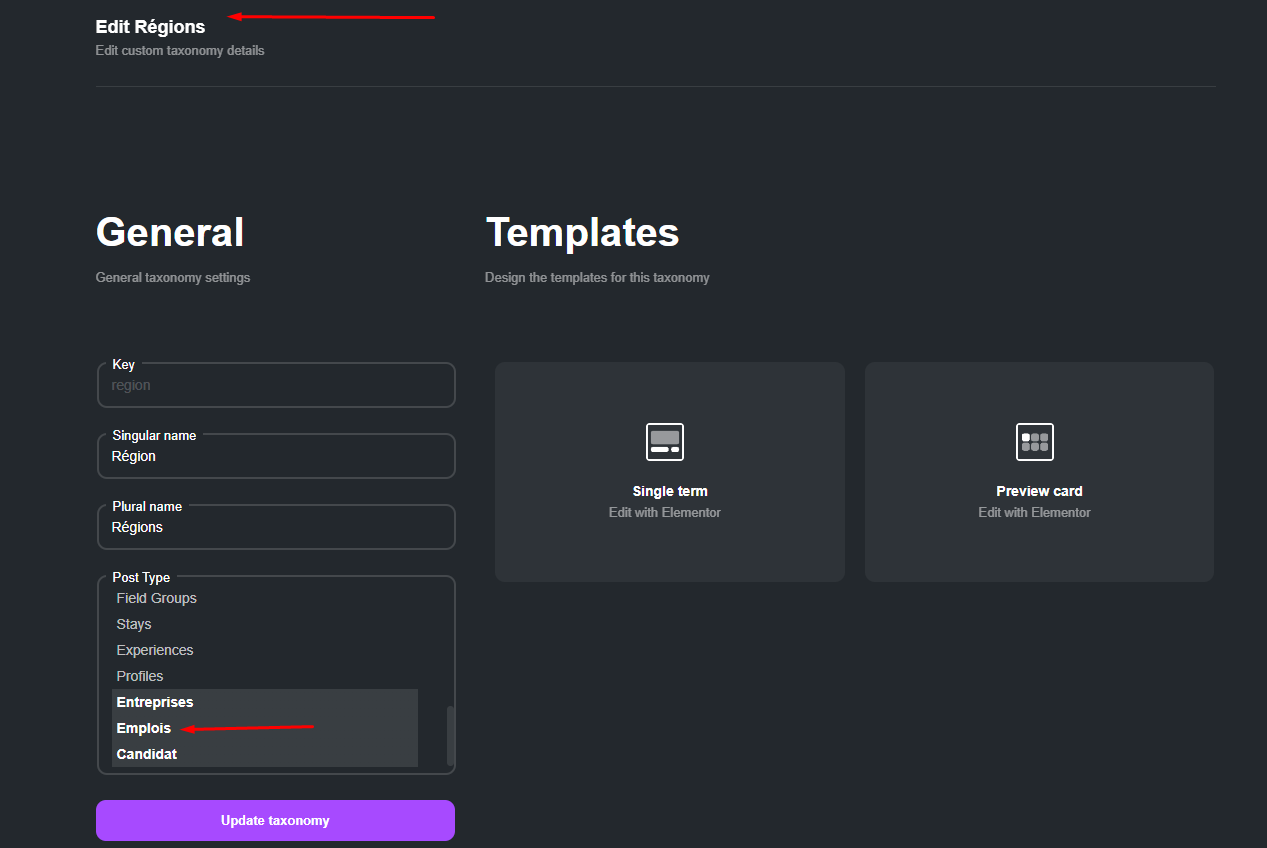Select Experiences in the Post Type list

click(x=154, y=649)
